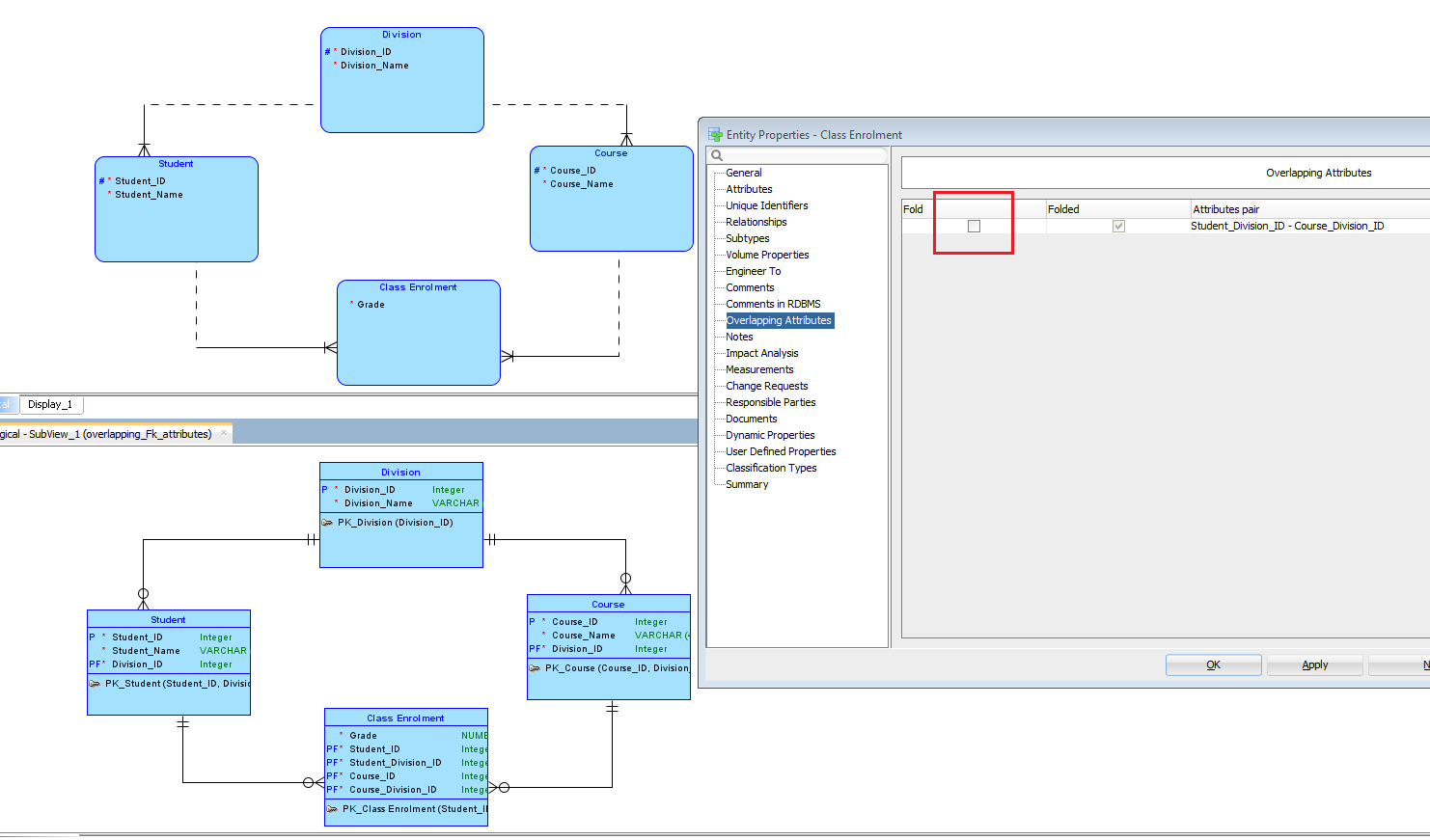Image resolution: width=1430 pixels, height=840 pixels.
Task: Select Student_Division_ID - Course_Division_ID pair cell
Action: point(1310,226)
